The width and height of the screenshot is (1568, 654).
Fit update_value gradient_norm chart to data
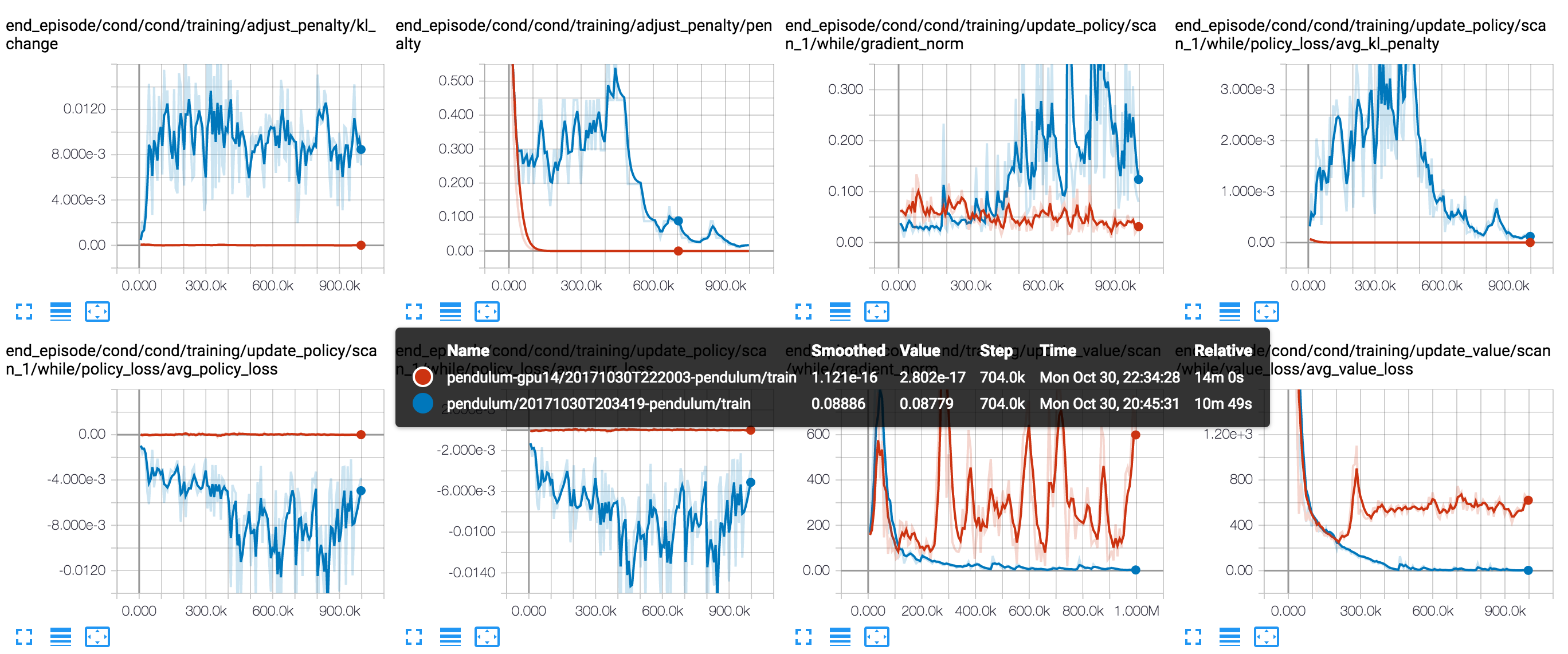click(x=878, y=637)
